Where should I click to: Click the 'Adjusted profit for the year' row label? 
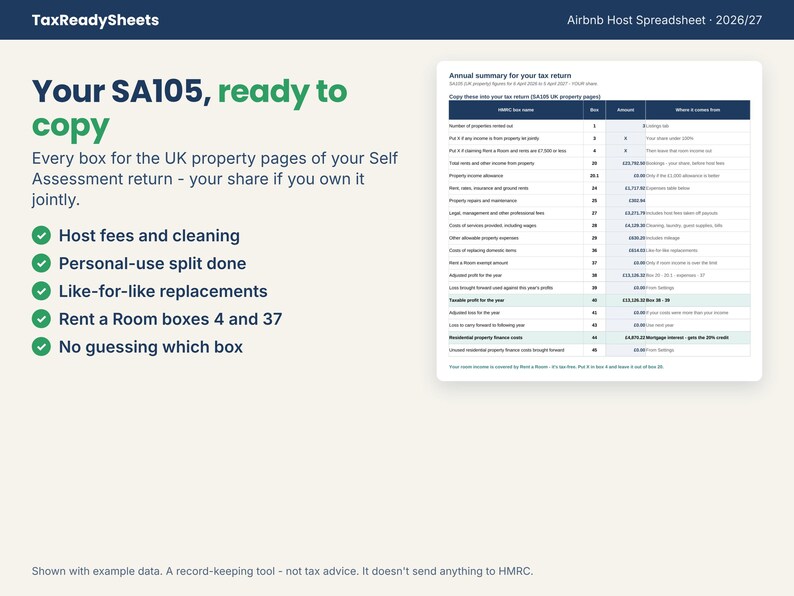click(475, 275)
